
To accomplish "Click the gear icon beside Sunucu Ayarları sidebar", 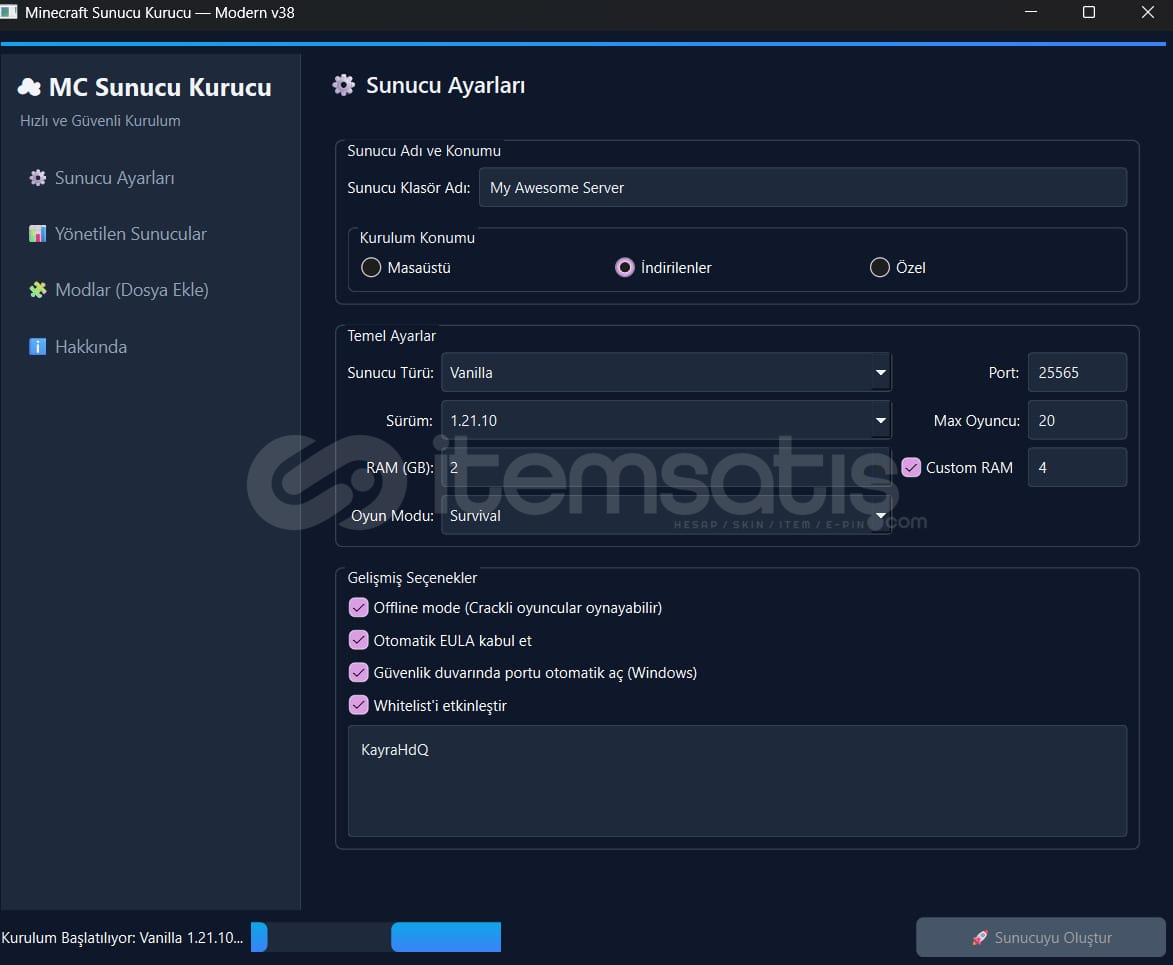I will coord(38,178).
